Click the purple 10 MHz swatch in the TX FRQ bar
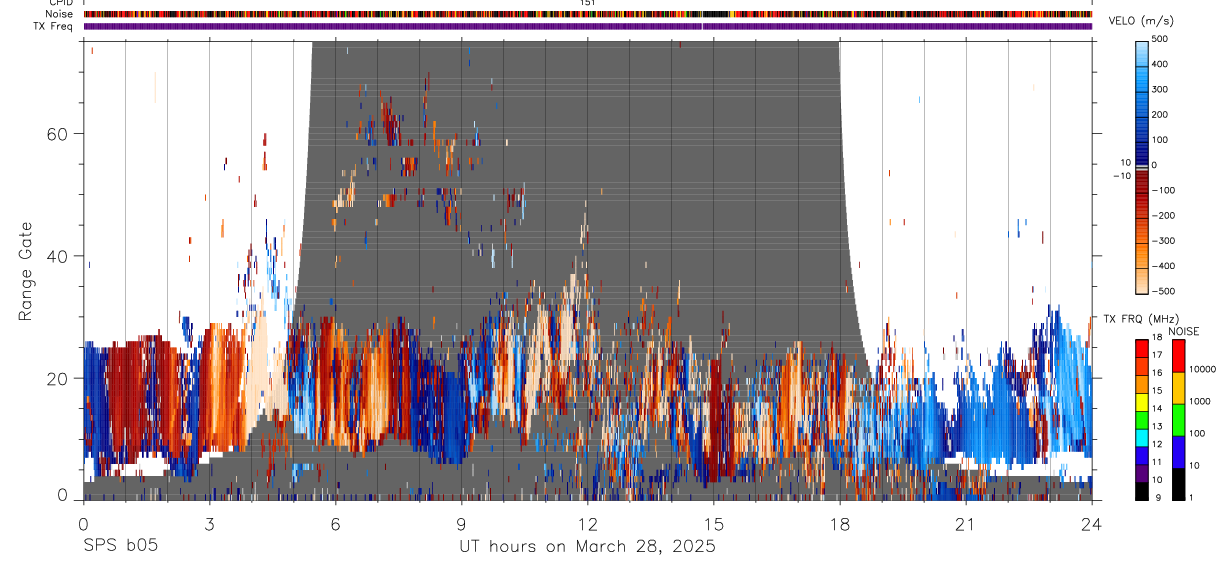Image resolution: width=1228 pixels, height=567 pixels. click(1142, 473)
